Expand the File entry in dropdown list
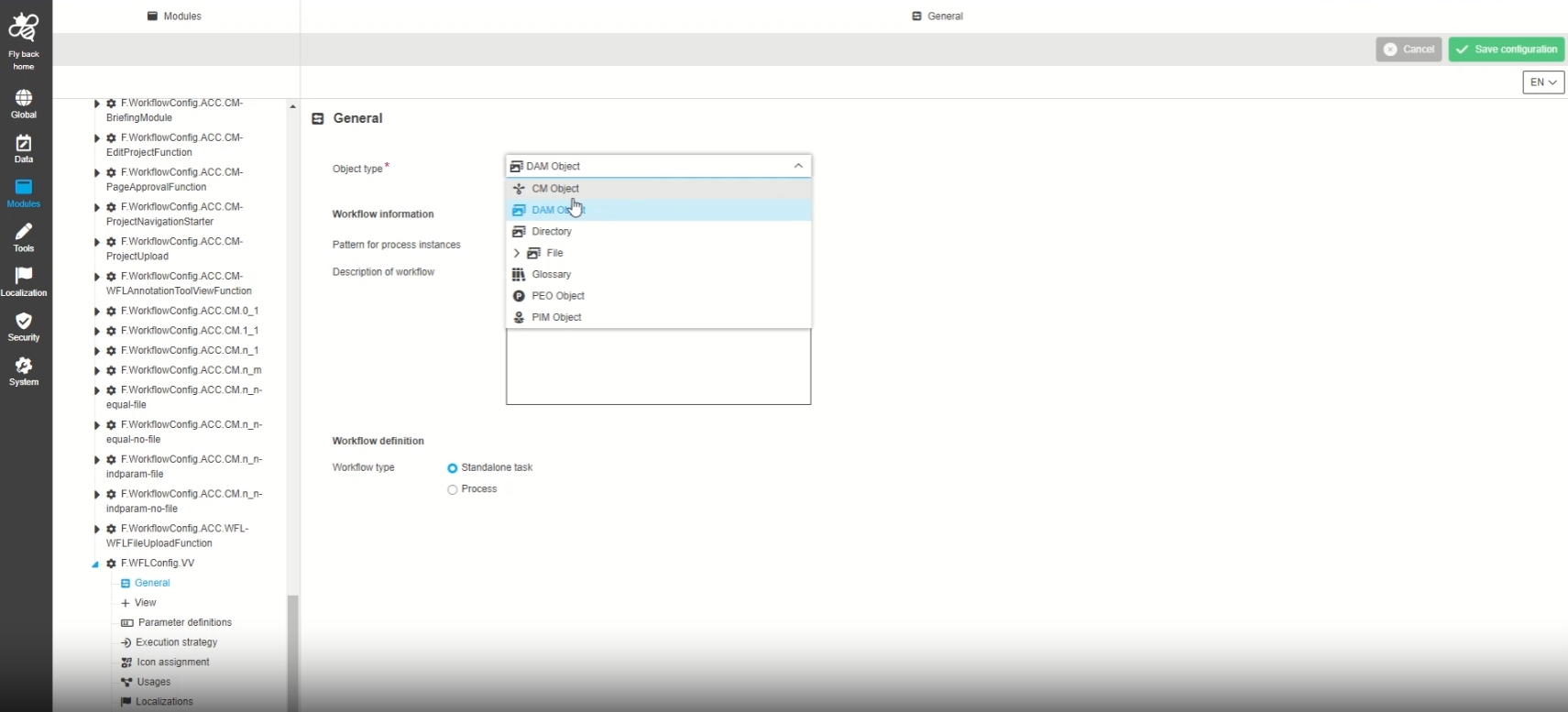 (517, 253)
